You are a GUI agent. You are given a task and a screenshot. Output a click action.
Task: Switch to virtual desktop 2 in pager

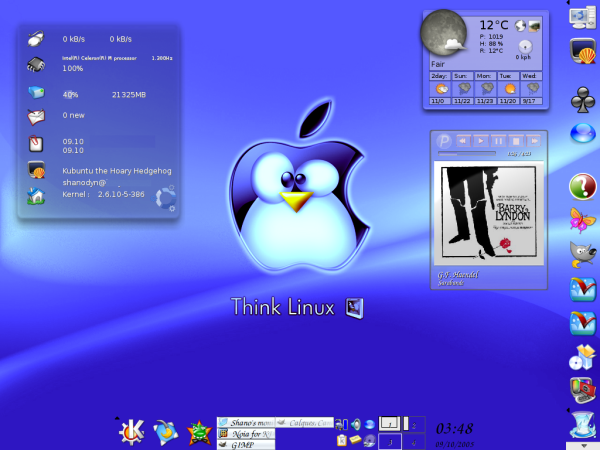414,424
